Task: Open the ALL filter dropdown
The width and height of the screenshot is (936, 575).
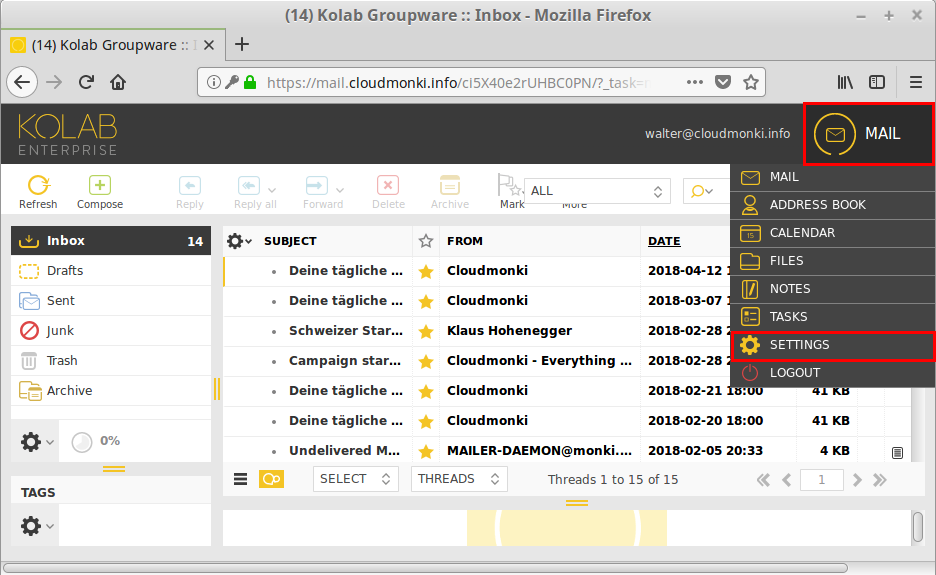Action: tap(597, 191)
